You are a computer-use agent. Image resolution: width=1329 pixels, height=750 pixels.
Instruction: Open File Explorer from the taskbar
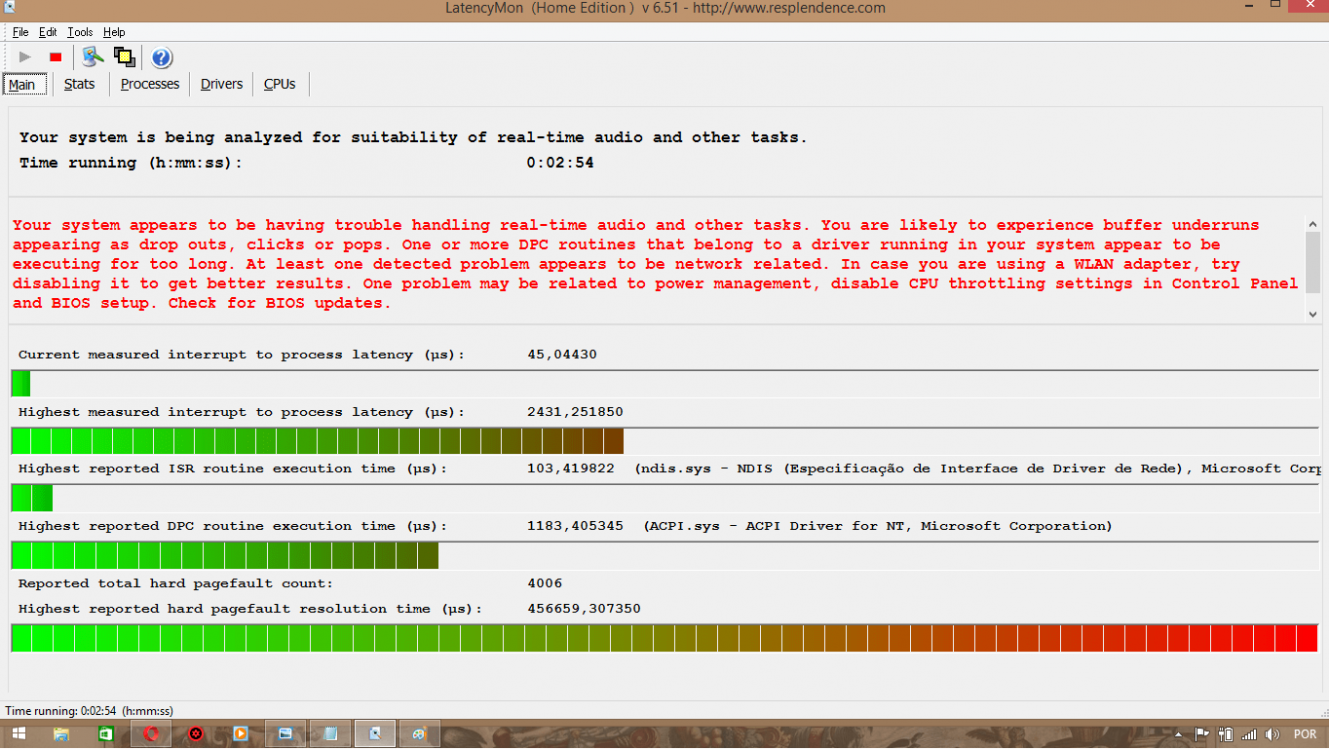pyautogui.click(x=61, y=734)
